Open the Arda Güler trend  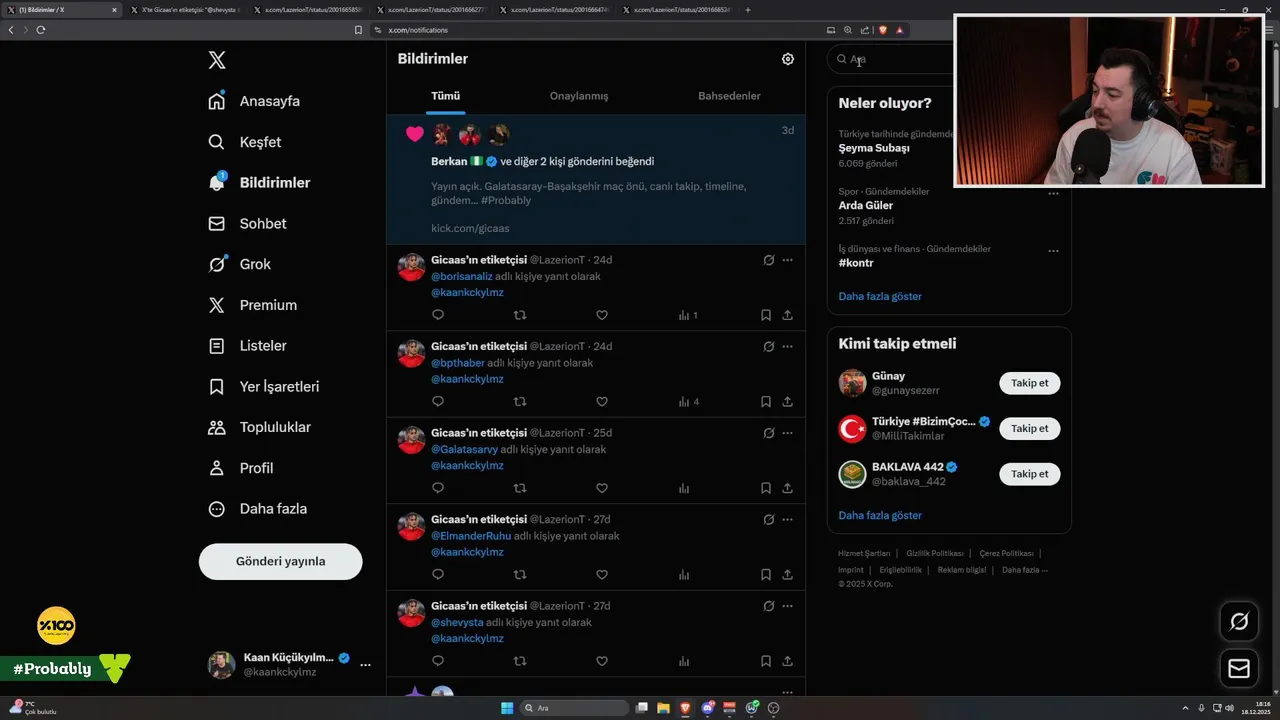(866, 206)
